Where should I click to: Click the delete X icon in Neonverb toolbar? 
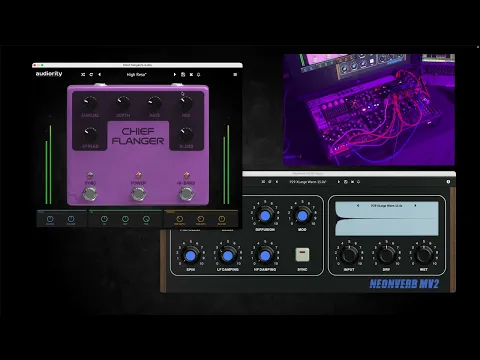[x=352, y=182]
